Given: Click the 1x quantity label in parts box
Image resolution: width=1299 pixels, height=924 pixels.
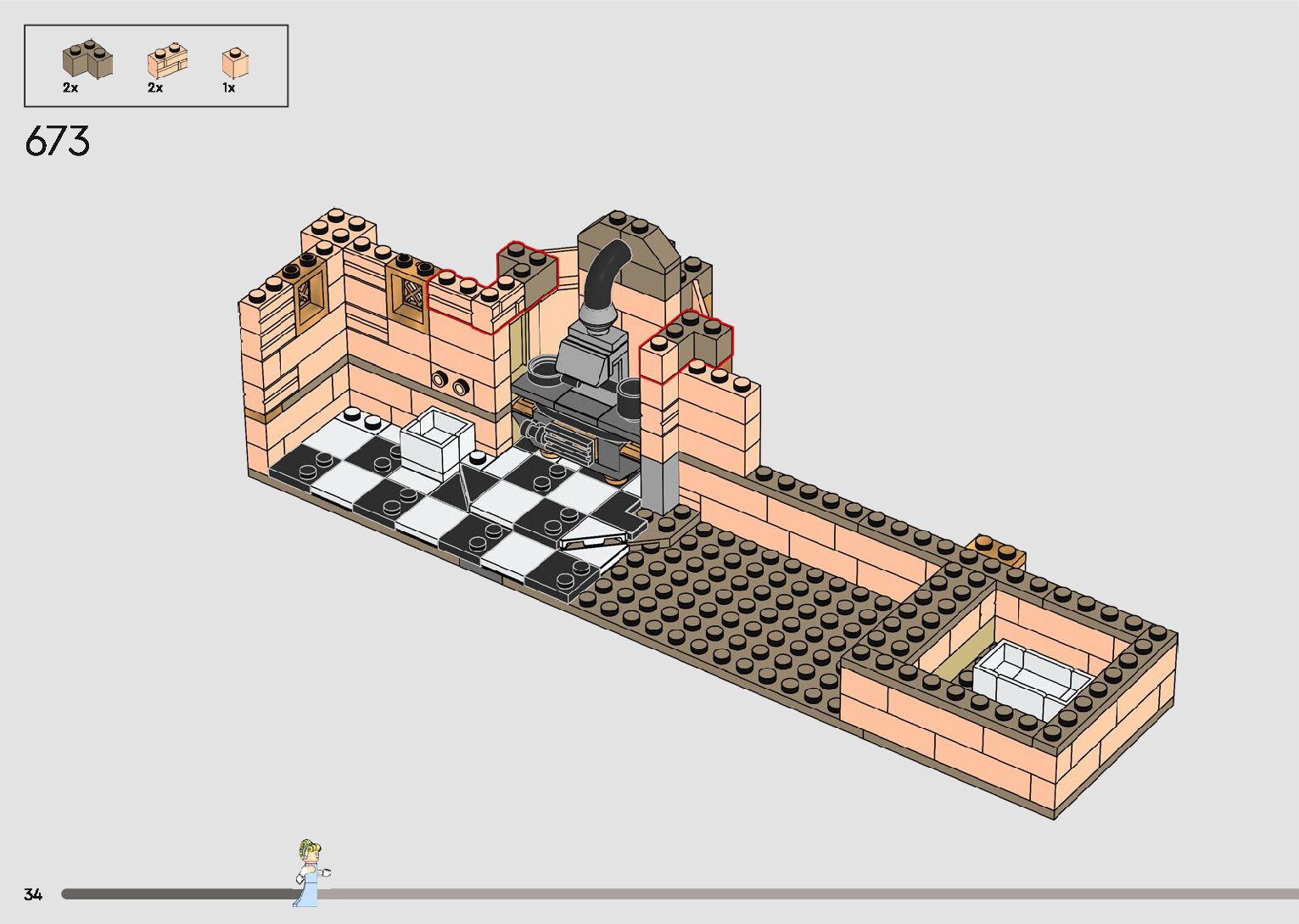Looking at the screenshot, I should pos(229,87).
